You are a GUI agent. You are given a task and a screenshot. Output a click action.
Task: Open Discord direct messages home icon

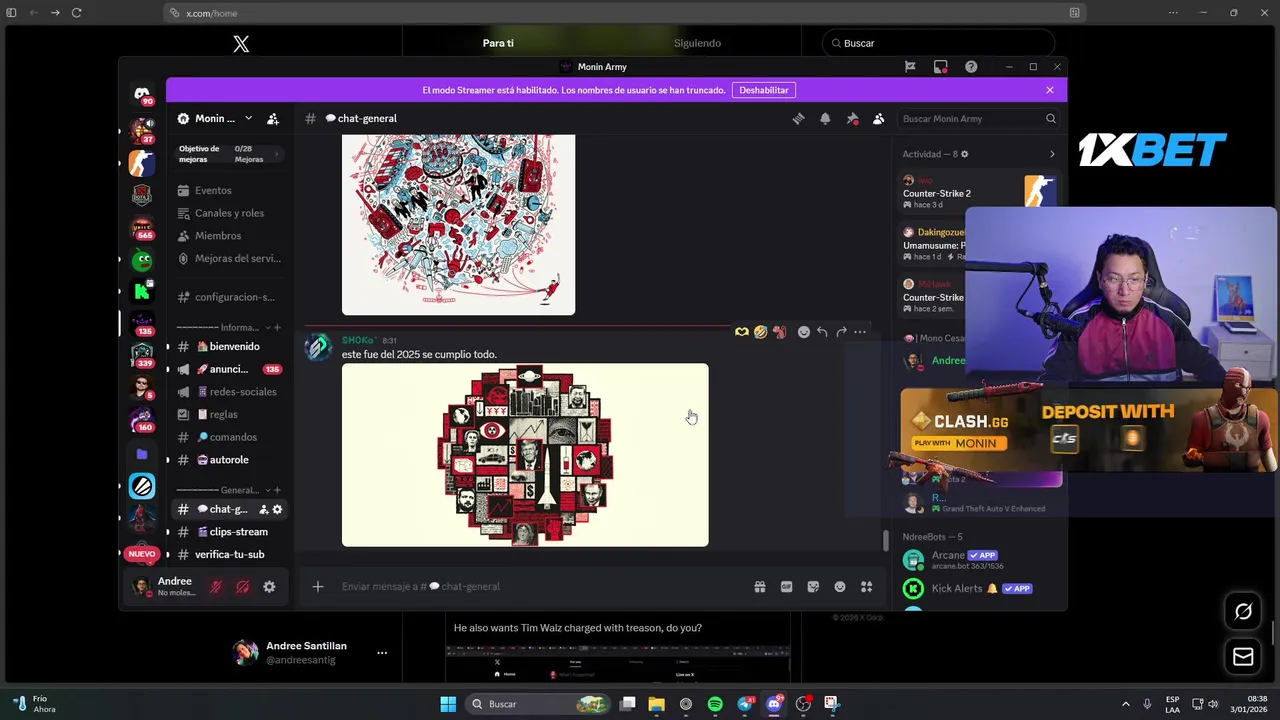(142, 94)
